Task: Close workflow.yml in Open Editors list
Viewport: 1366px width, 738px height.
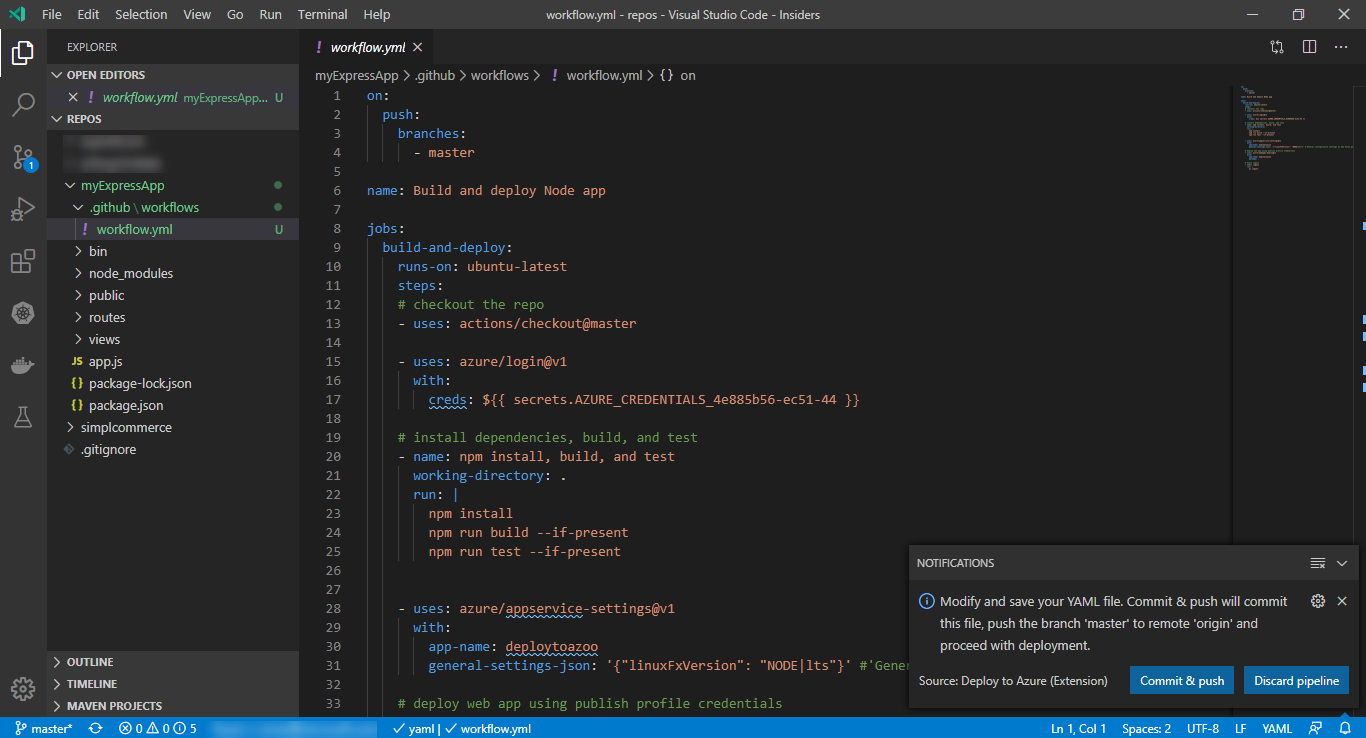Action: (x=73, y=97)
